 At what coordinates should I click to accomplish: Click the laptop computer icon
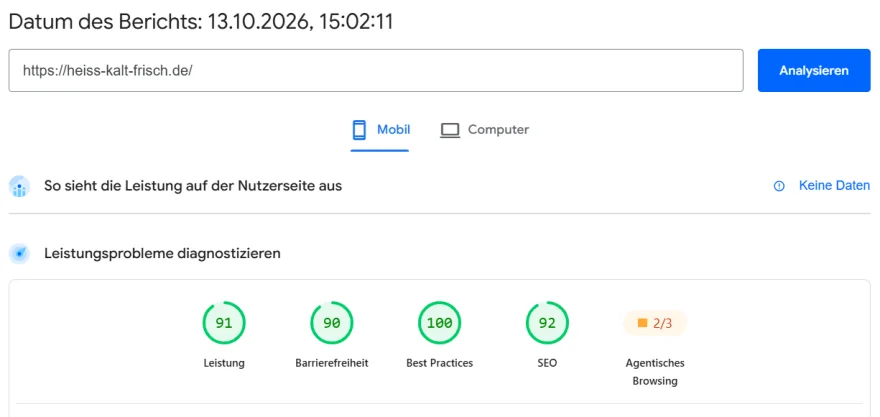pyautogui.click(x=450, y=130)
